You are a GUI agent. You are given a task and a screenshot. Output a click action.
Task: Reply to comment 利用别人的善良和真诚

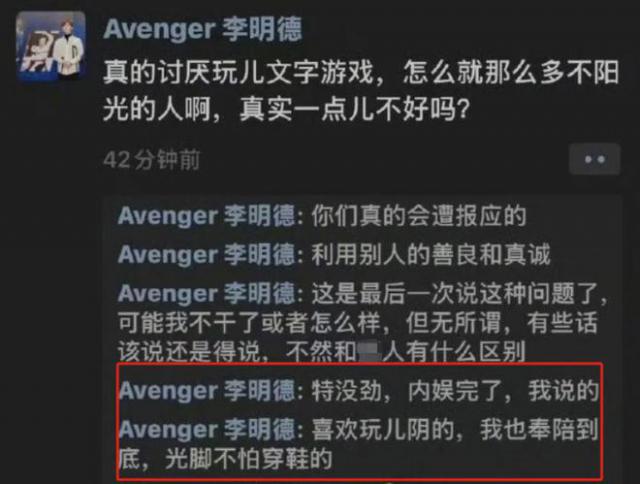click(431, 254)
